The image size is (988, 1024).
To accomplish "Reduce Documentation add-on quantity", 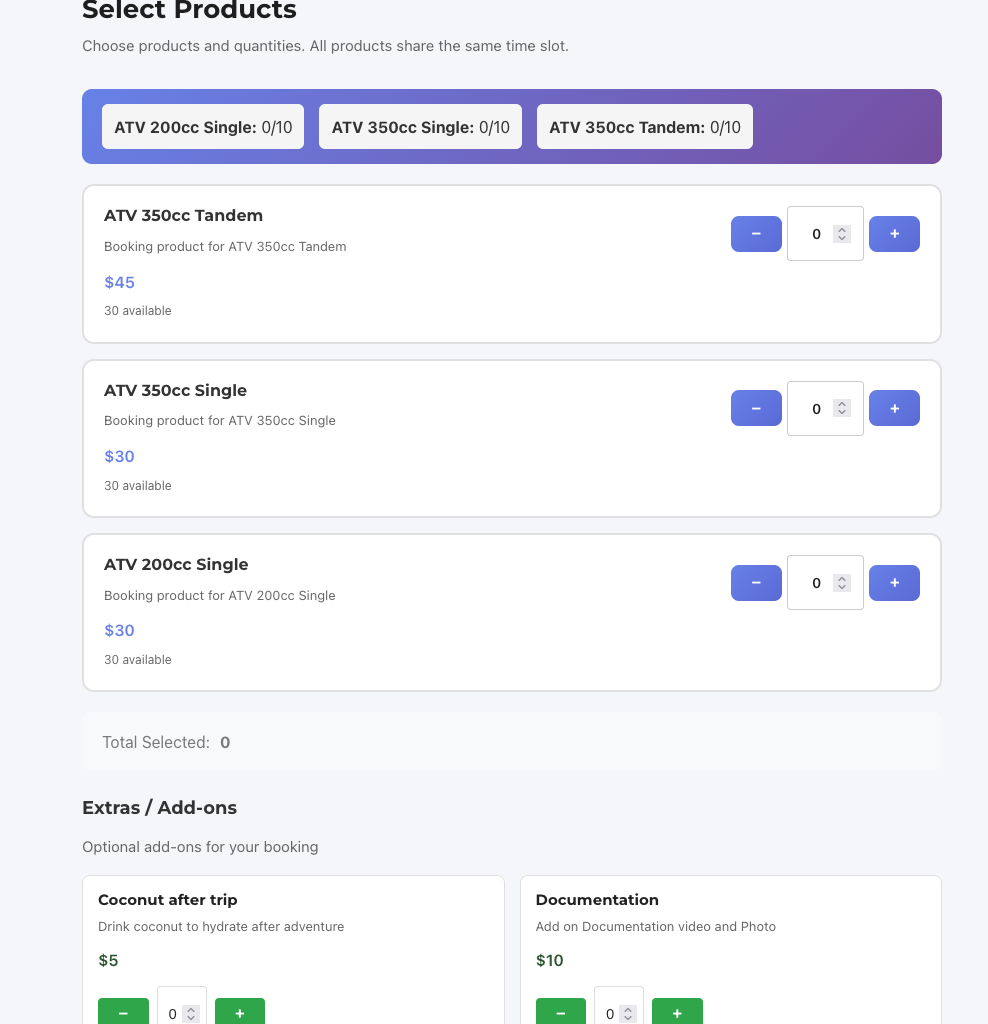I will point(561,1013).
